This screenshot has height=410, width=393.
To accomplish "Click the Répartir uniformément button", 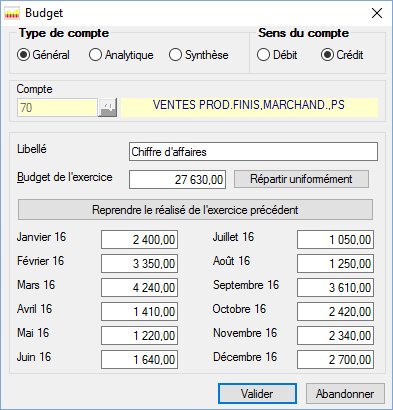I will pos(301,179).
